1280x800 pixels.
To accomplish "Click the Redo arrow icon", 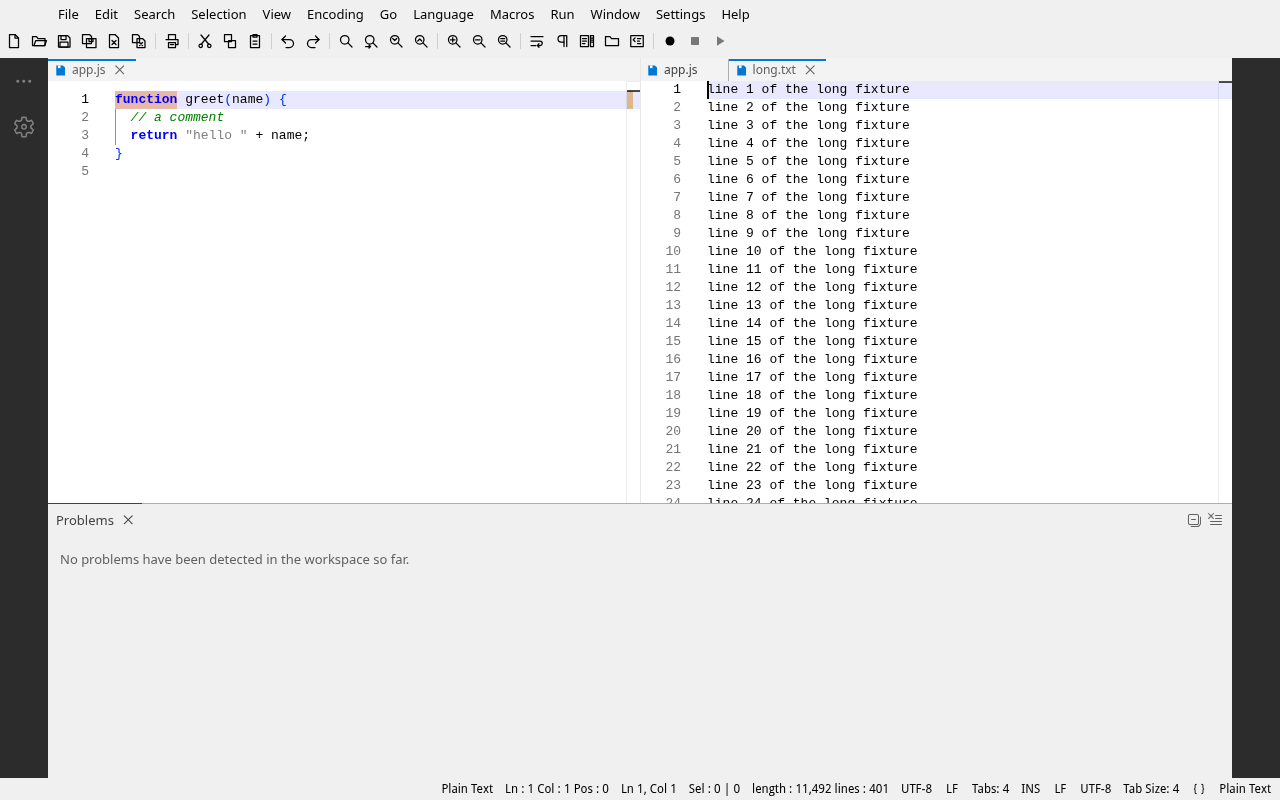I will click(313, 41).
